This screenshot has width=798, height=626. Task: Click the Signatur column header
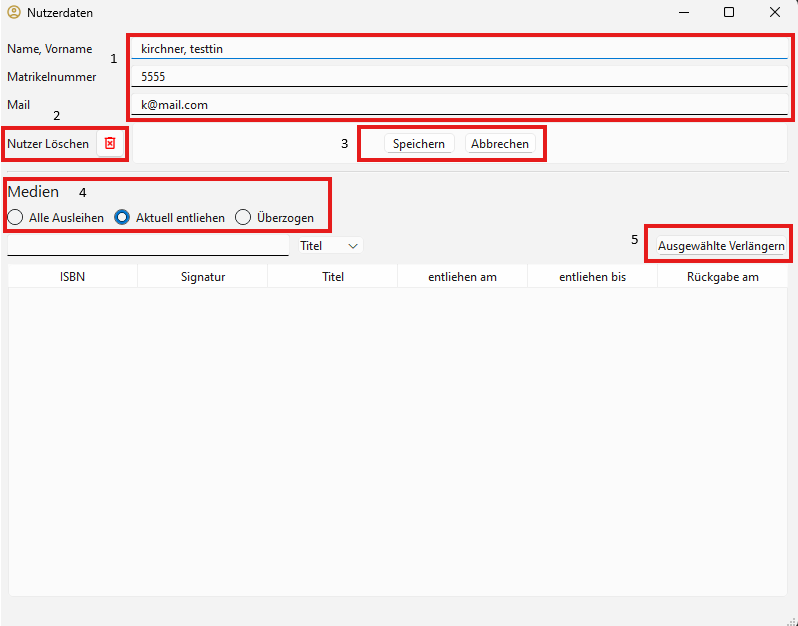(x=203, y=277)
